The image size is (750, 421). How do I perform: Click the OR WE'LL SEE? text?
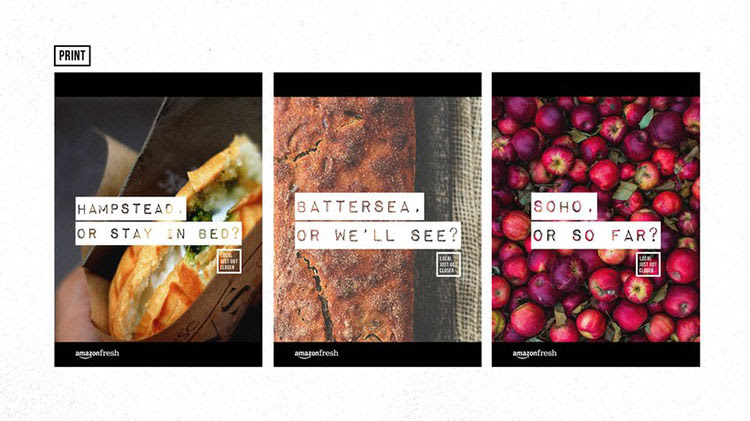click(378, 235)
